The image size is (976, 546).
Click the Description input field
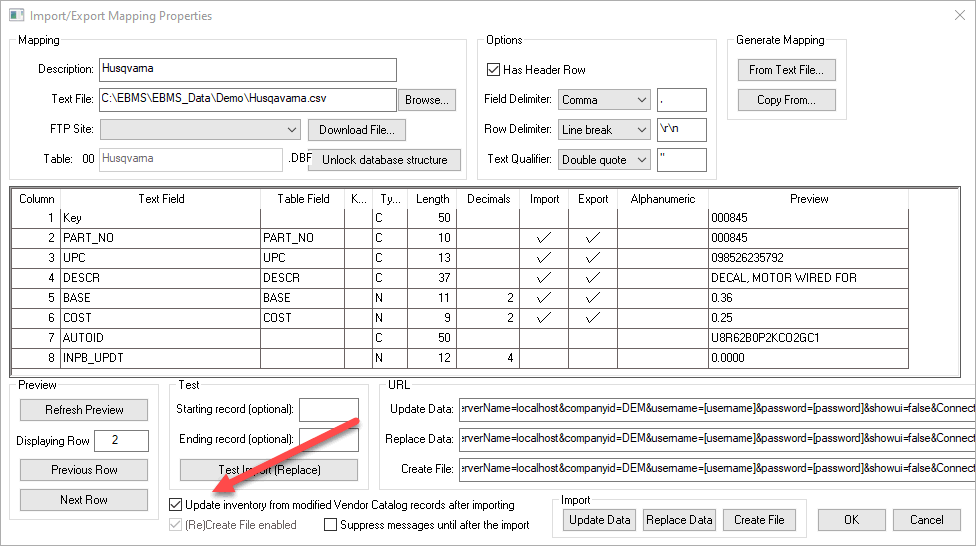(x=248, y=70)
